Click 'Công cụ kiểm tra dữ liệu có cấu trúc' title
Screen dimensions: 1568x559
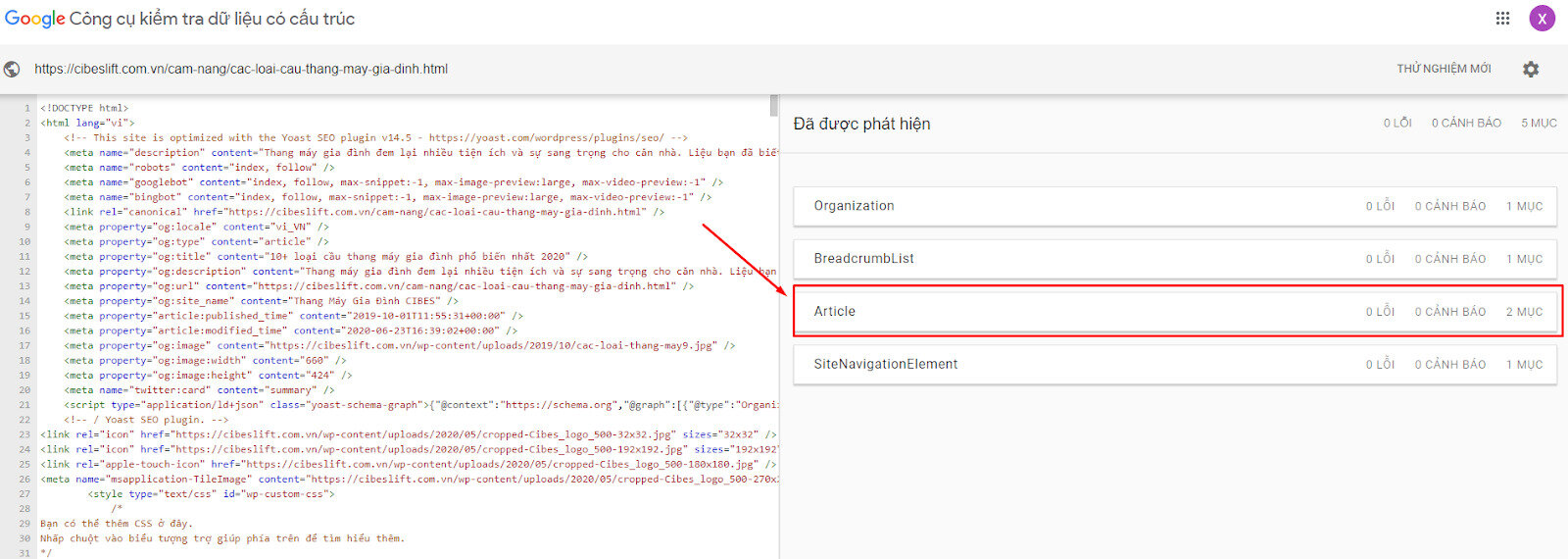tap(213, 19)
